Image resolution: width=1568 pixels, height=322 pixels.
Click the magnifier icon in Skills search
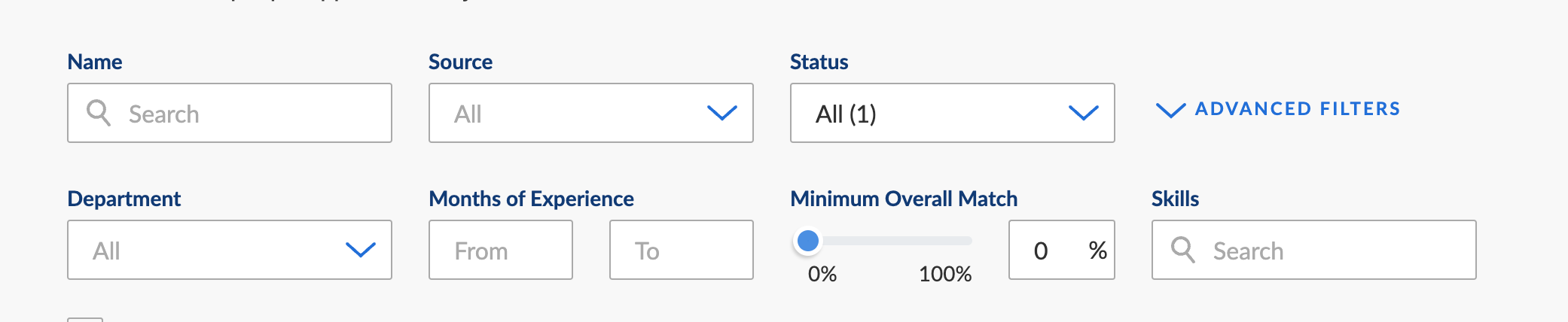(1183, 250)
